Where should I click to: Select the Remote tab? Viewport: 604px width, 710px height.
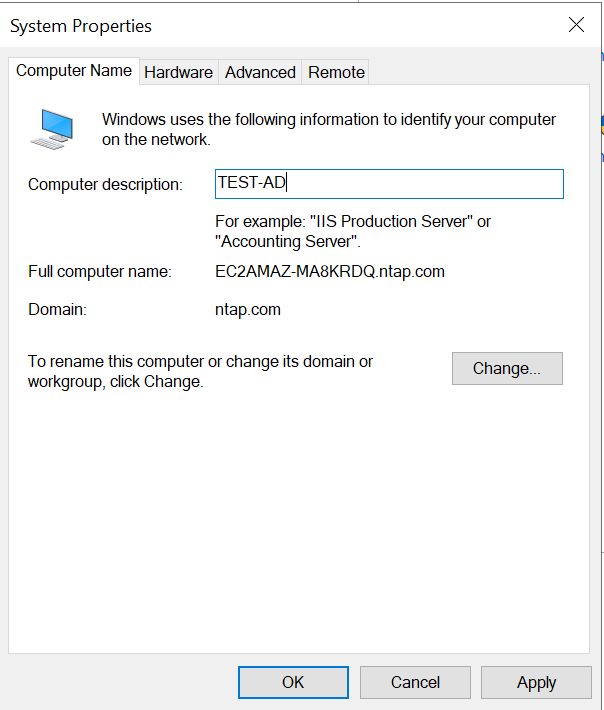[336, 72]
